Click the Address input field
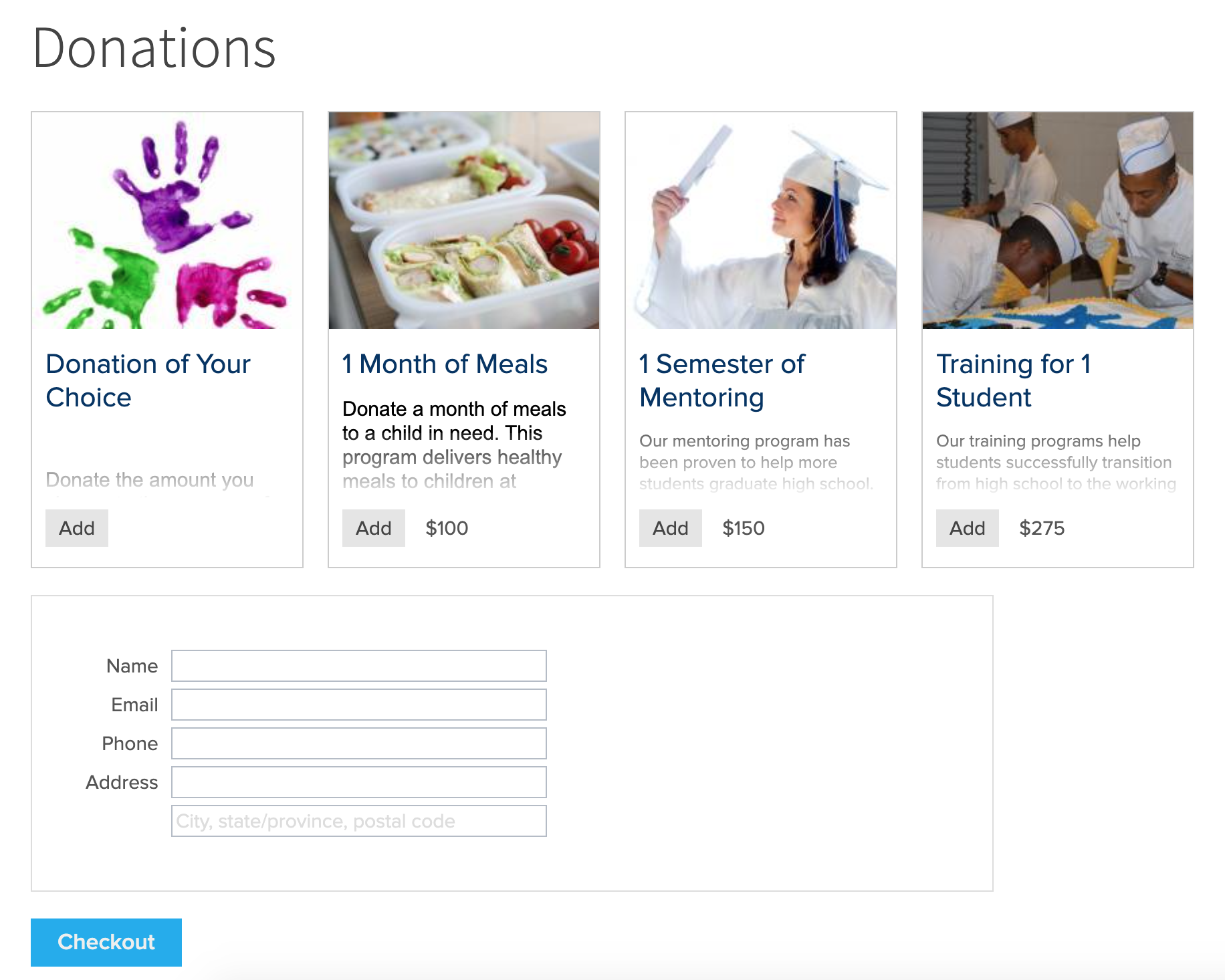The height and width of the screenshot is (980, 1225). (359, 782)
